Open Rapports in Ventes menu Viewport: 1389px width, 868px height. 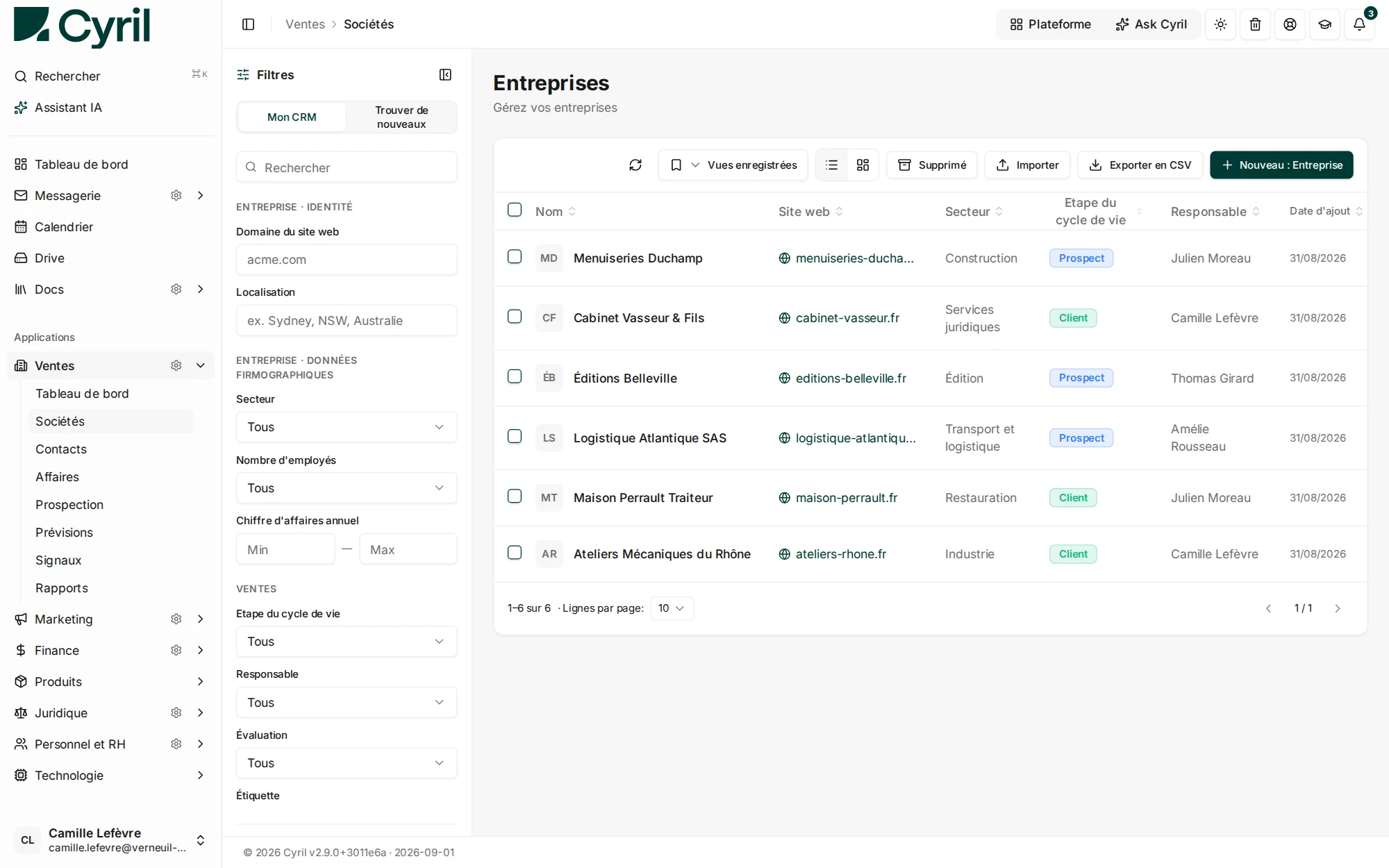click(62, 588)
